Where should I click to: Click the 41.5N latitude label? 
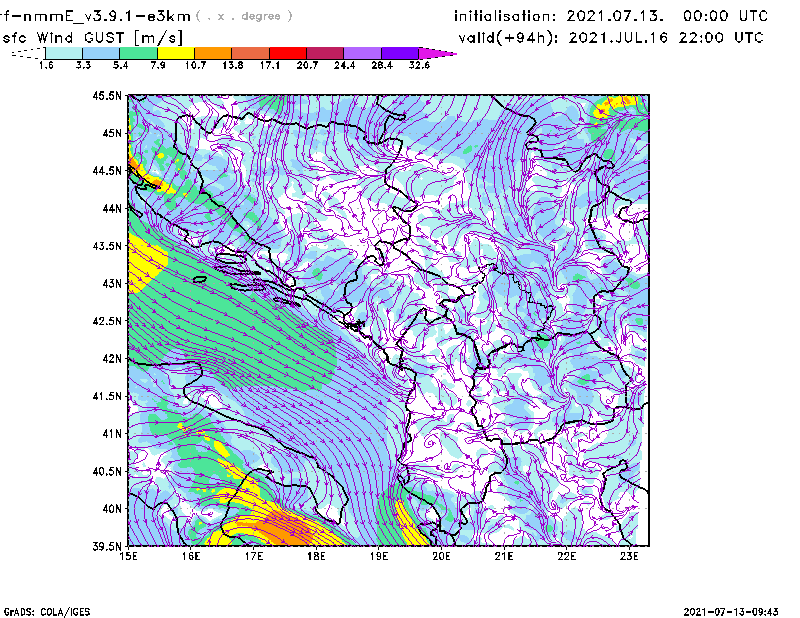click(107, 396)
